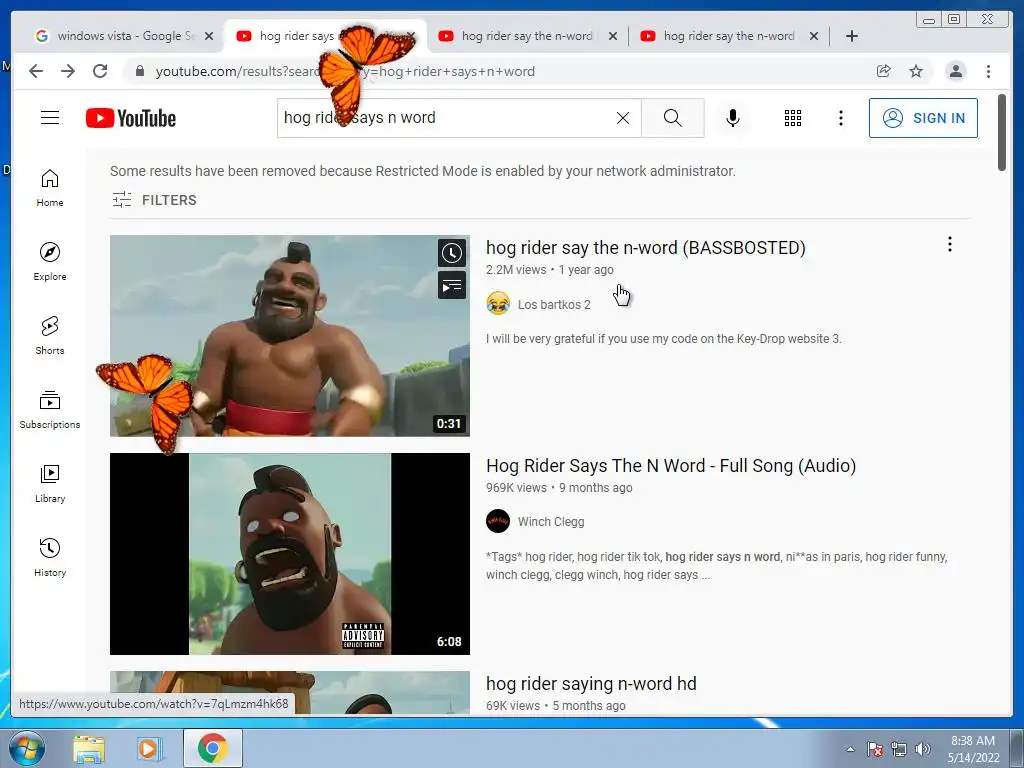Screen dimensions: 1024x768
Task: Open a new Chrome tab
Action: tap(852, 36)
